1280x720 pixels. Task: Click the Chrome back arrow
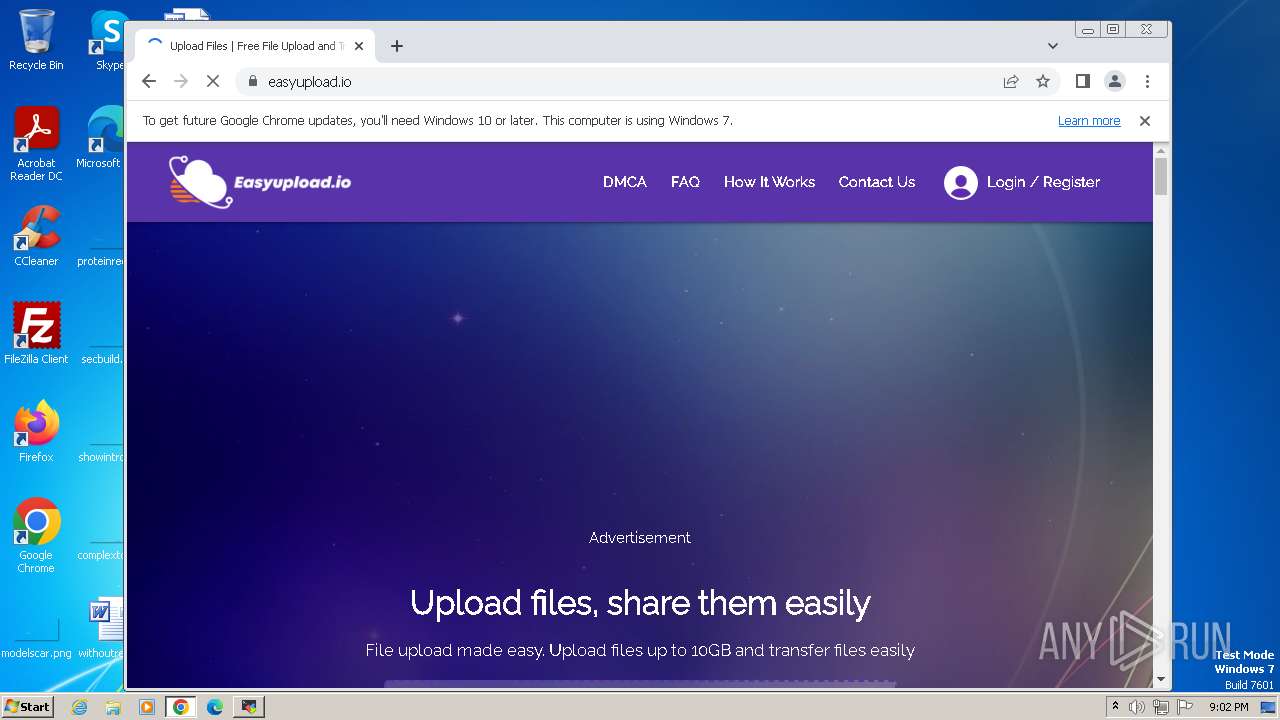point(149,81)
